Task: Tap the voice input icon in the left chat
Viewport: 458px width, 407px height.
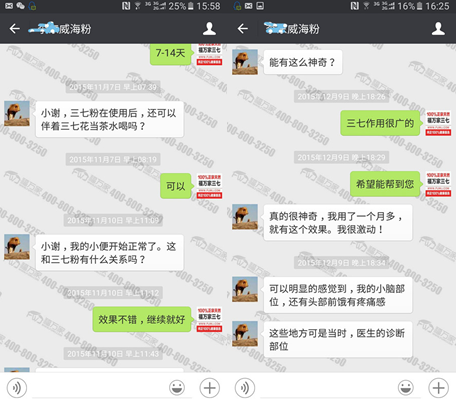Action: [17, 388]
